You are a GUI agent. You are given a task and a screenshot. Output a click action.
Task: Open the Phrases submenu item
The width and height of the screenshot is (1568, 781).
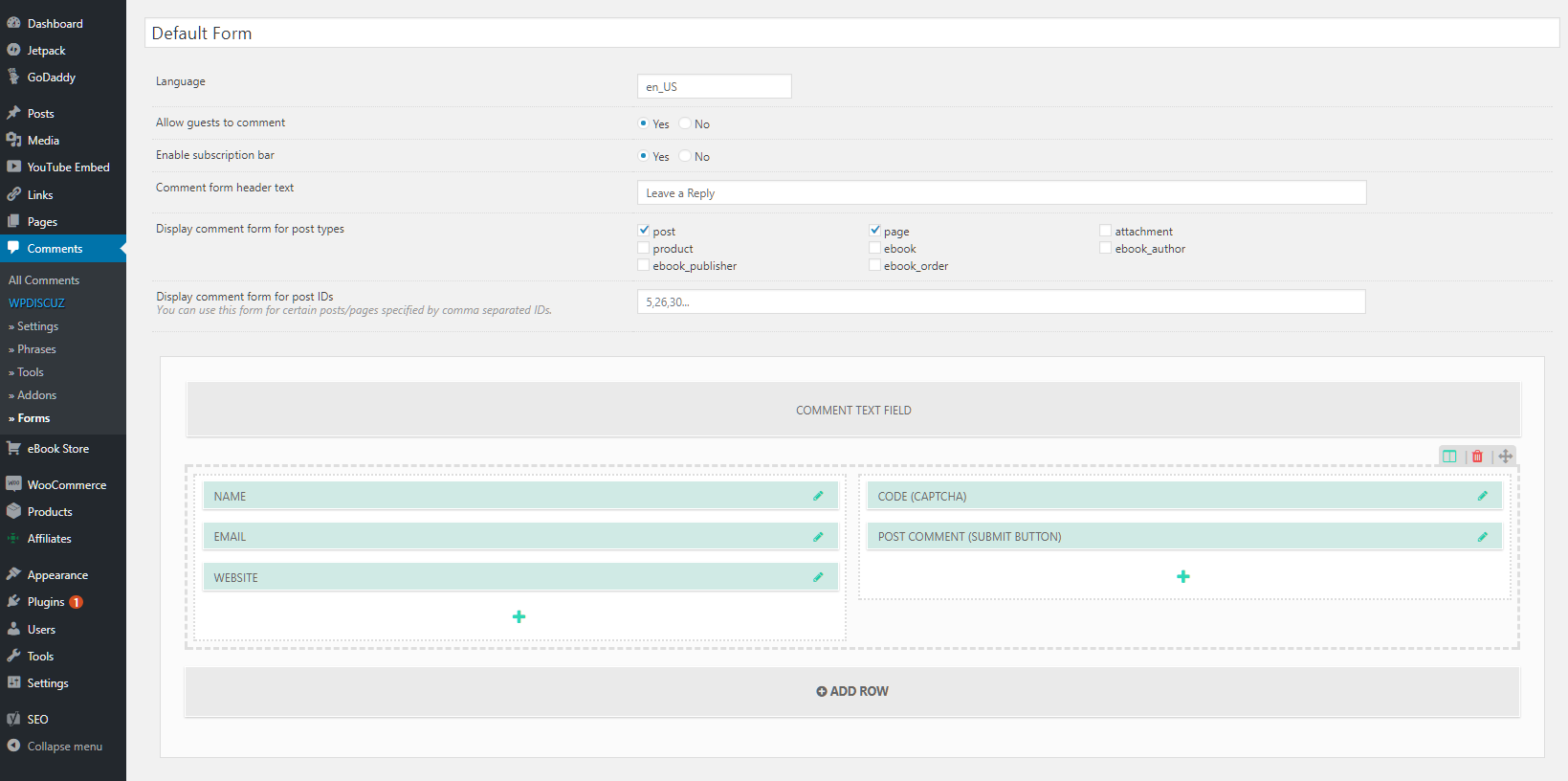[x=36, y=349]
